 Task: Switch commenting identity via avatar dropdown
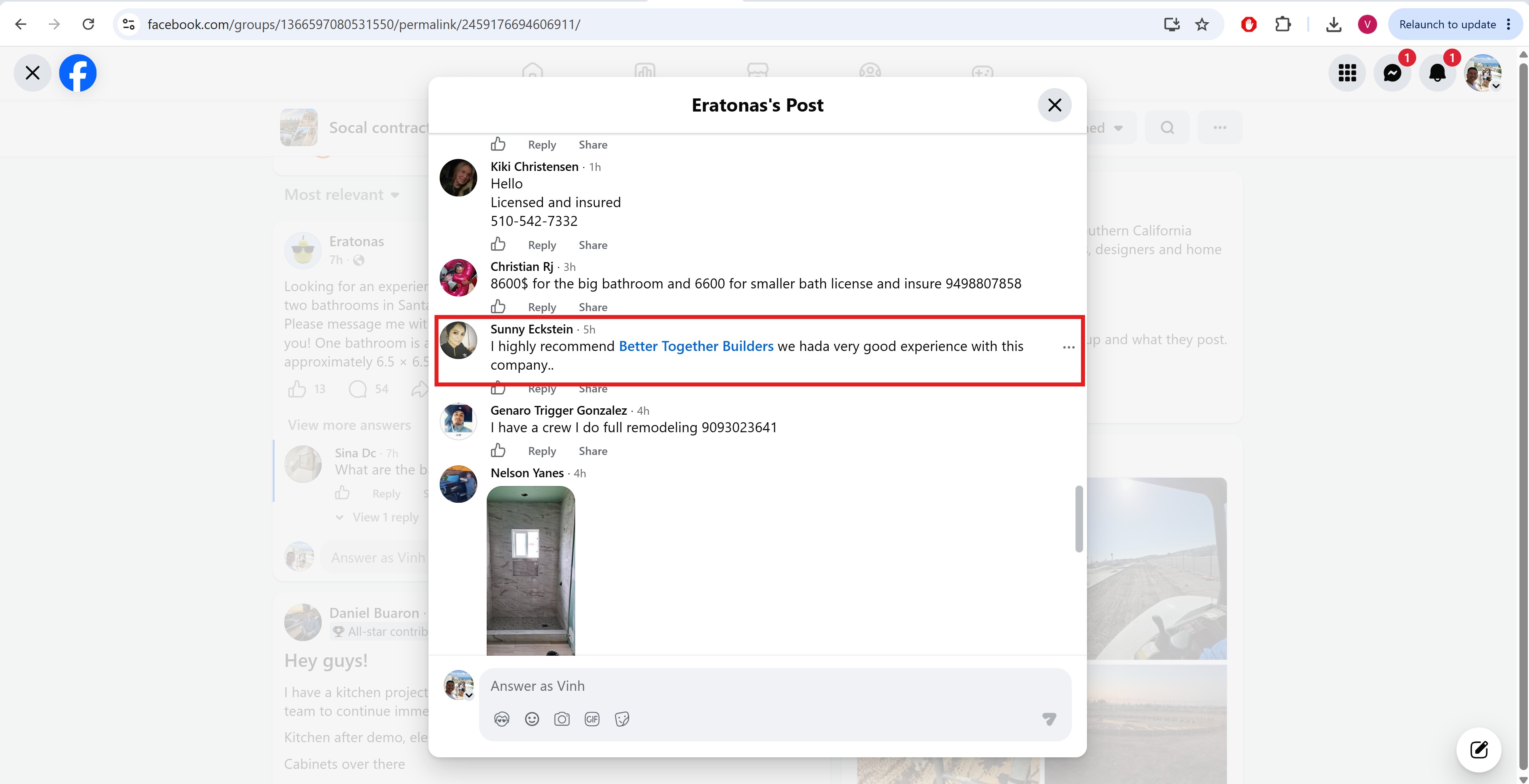tap(460, 686)
